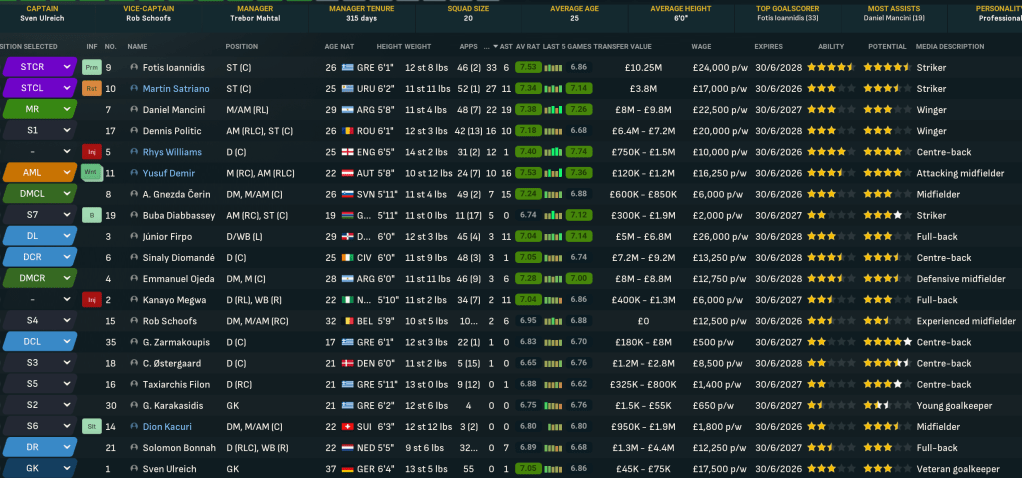Click the Wnt status icon for Yusuf Demir
This screenshot has width=1022, height=478.
(92, 173)
